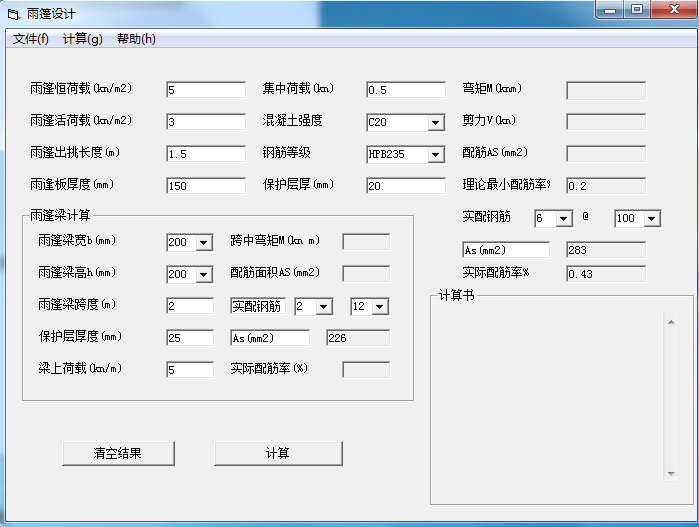
Task: Click the 计算书 scrollbar up arrow
Action: (x=671, y=322)
